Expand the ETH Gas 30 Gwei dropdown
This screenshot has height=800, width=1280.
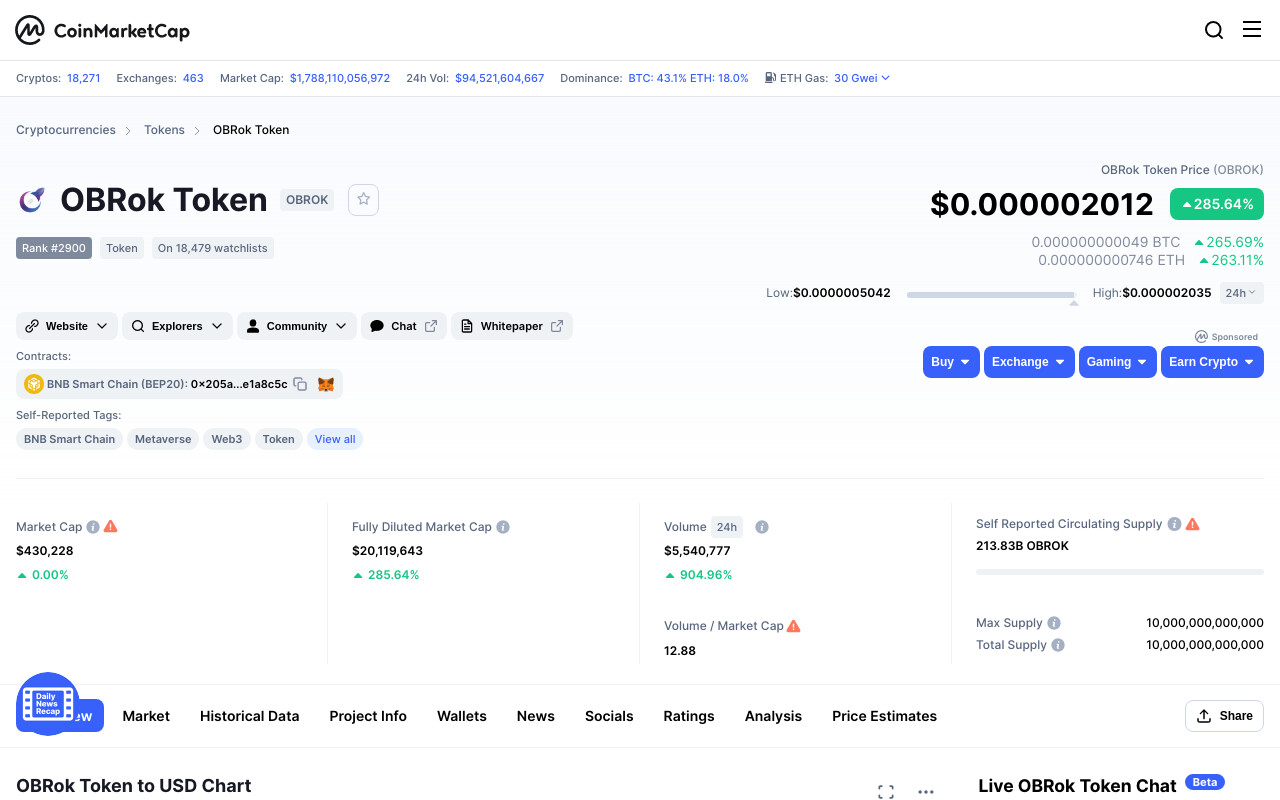(862, 78)
